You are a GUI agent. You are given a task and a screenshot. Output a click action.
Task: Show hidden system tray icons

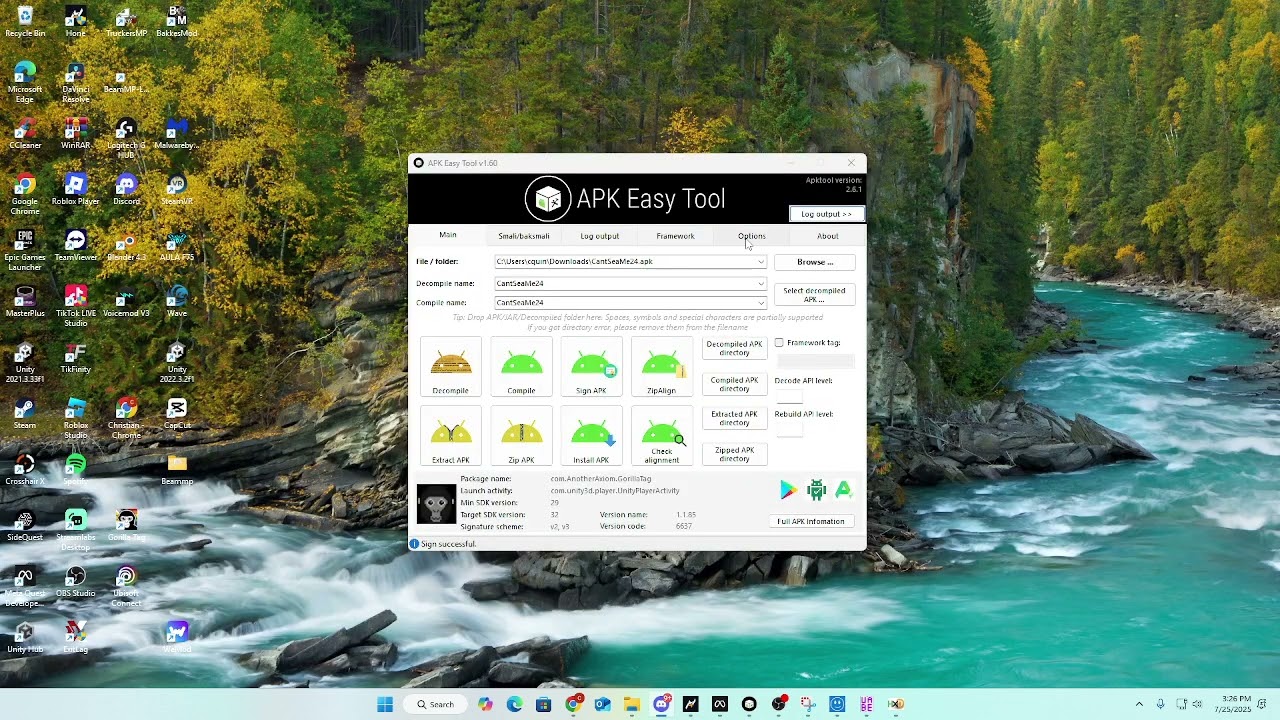click(1138, 704)
